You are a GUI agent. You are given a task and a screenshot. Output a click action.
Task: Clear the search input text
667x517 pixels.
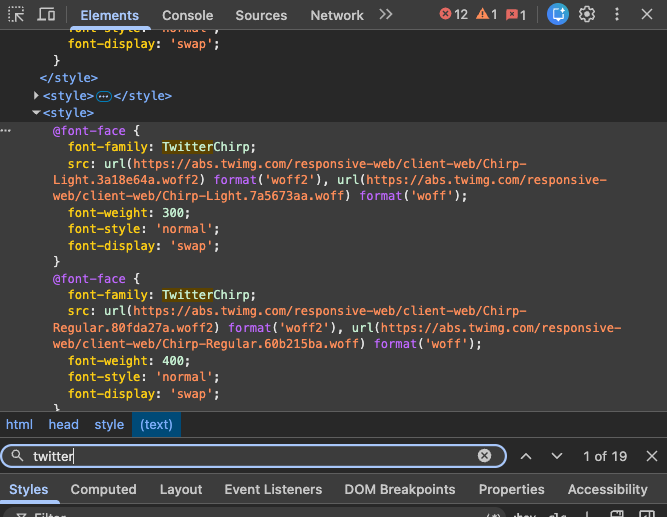pyautogui.click(x=484, y=456)
